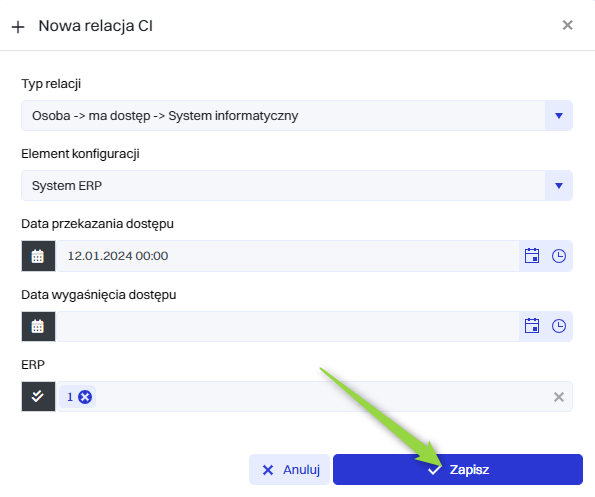Screen dimensions: 595x497
Task: Open time picker for Data przekazania dostępu
Action: coord(559,256)
